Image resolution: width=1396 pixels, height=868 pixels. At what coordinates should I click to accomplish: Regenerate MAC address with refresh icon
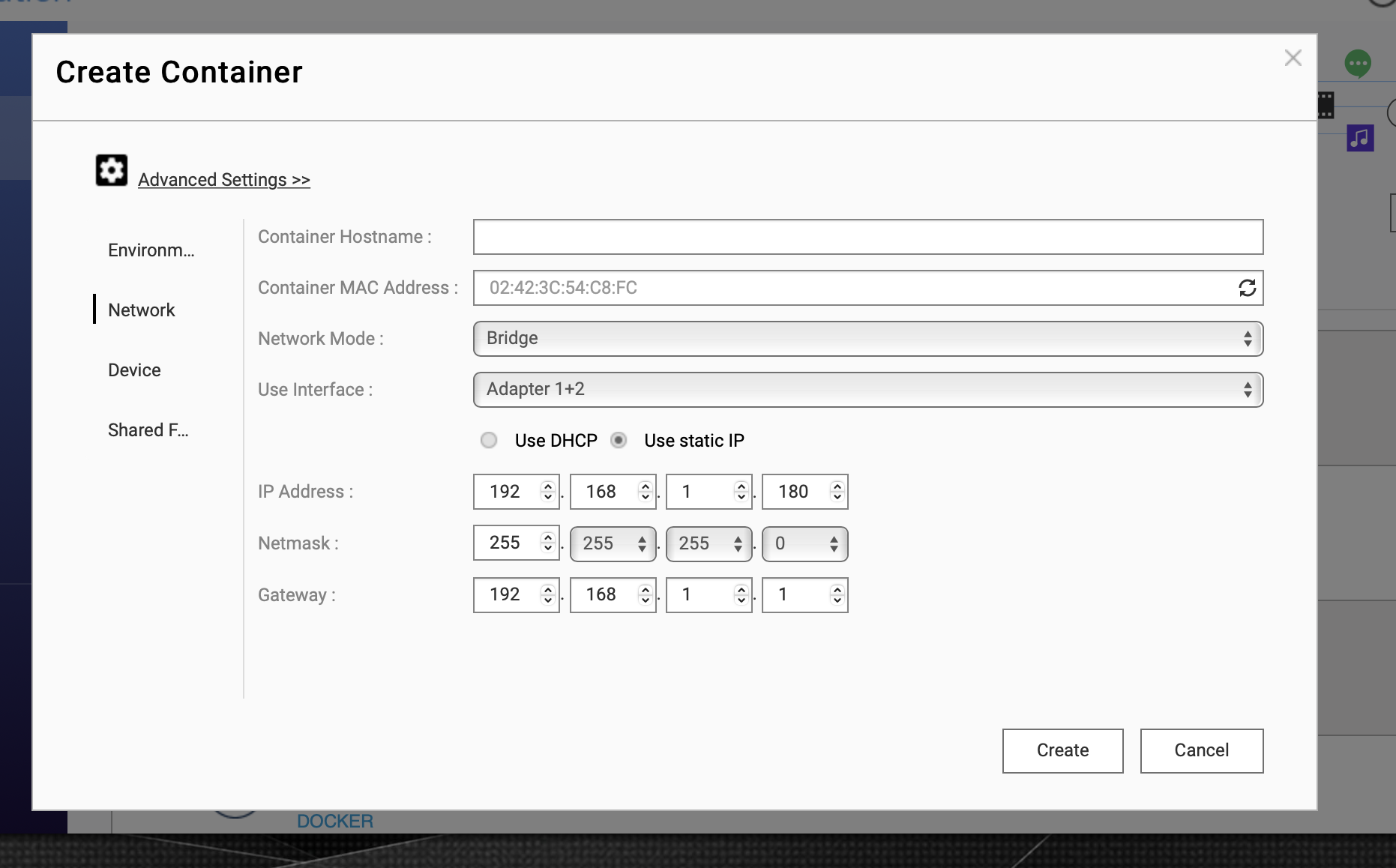click(1247, 288)
